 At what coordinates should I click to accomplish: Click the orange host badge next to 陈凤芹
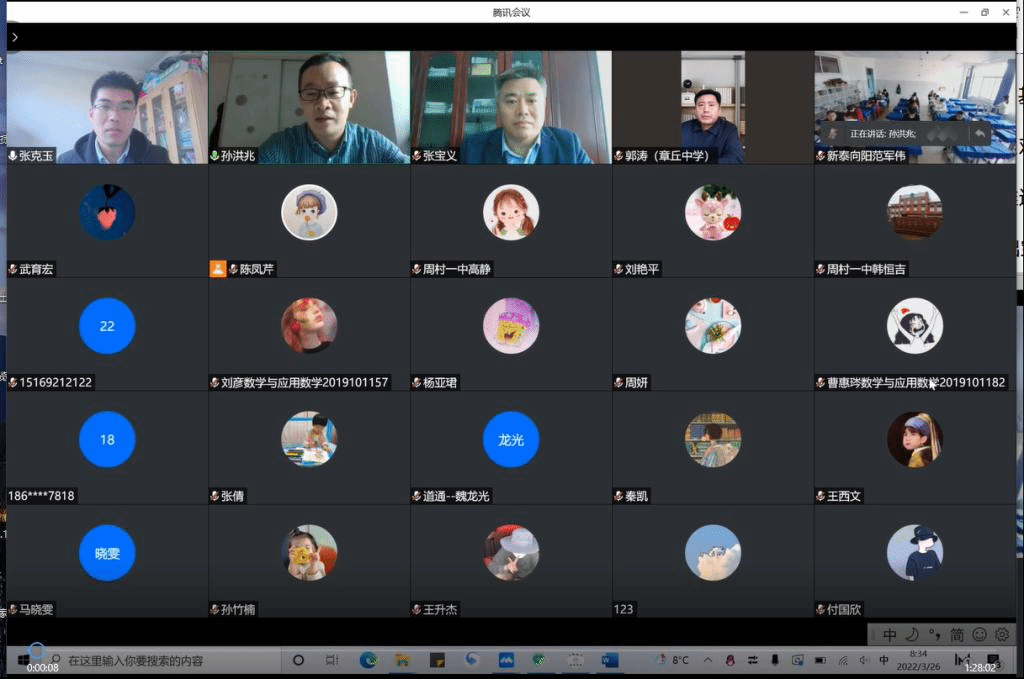[217, 269]
